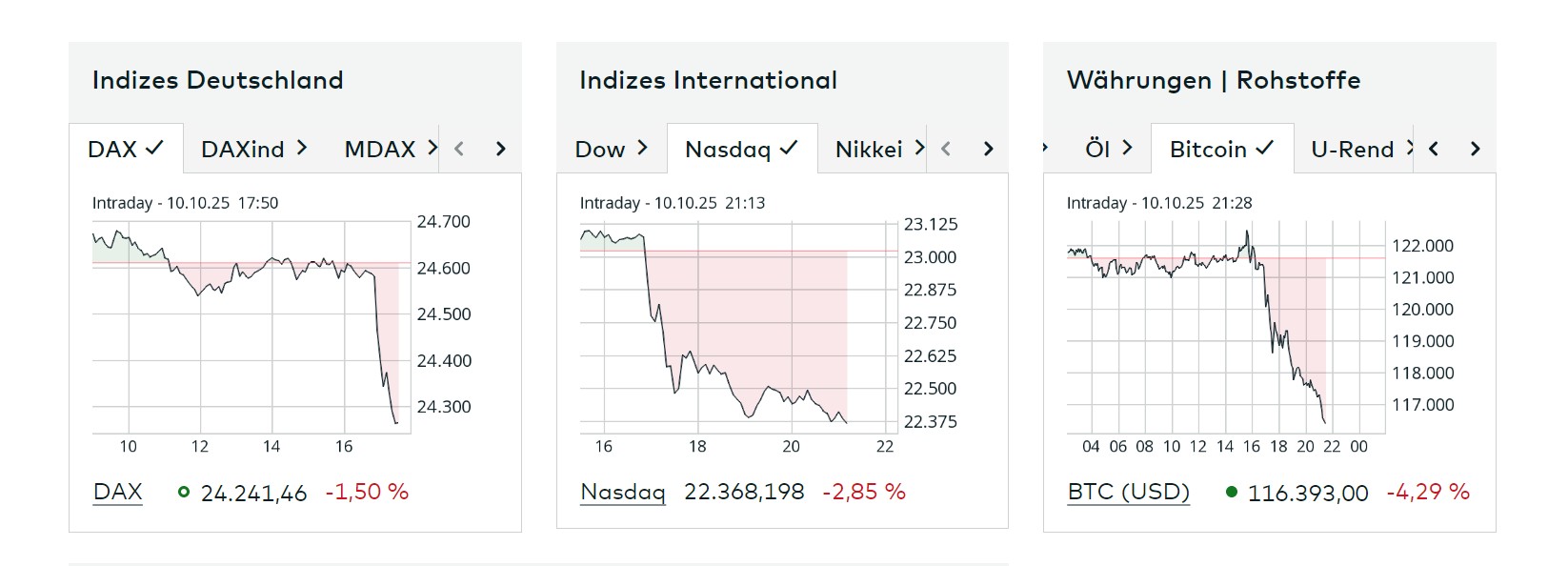Switch to the DAXind tab

click(253, 150)
